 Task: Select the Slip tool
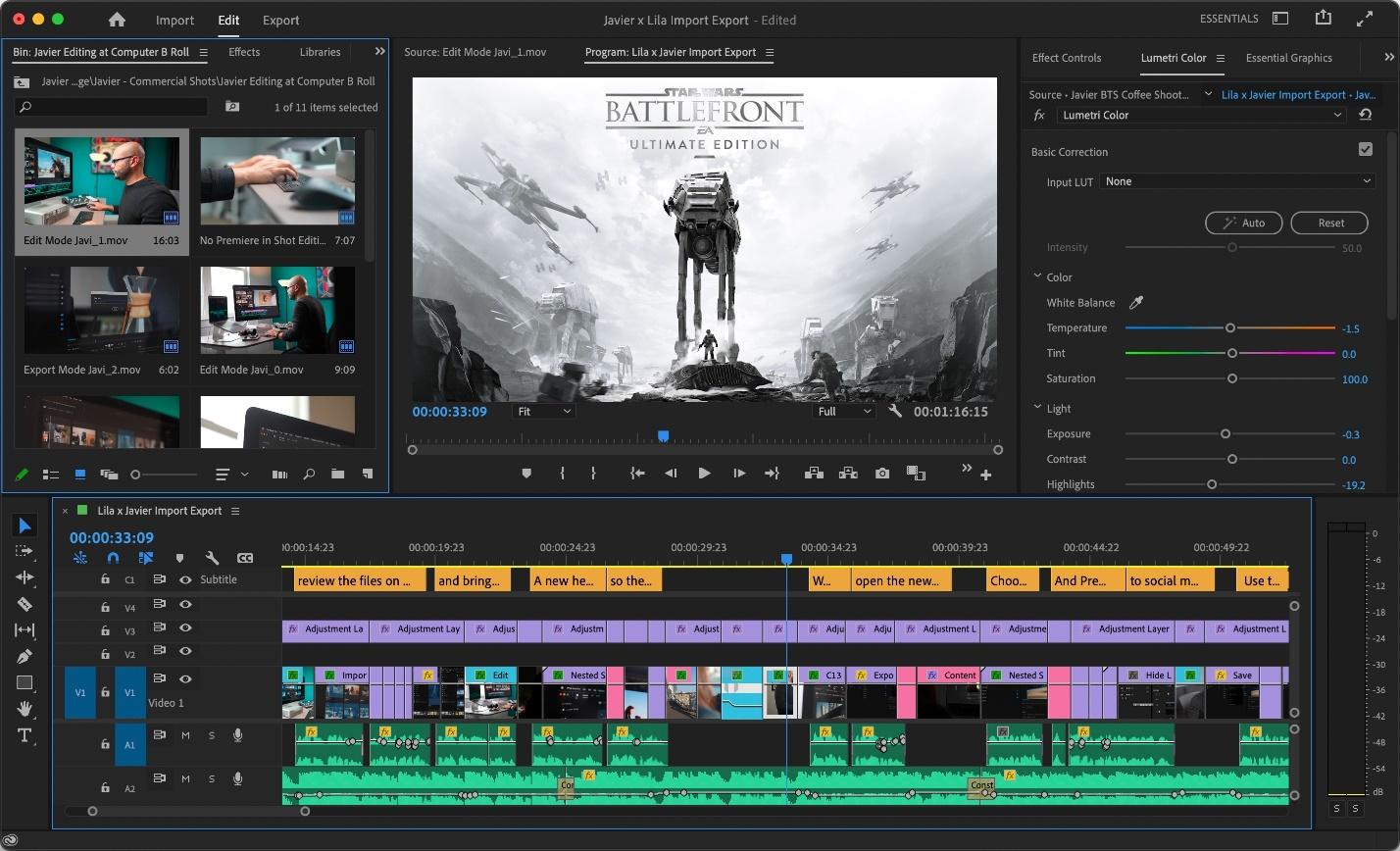tap(25, 630)
